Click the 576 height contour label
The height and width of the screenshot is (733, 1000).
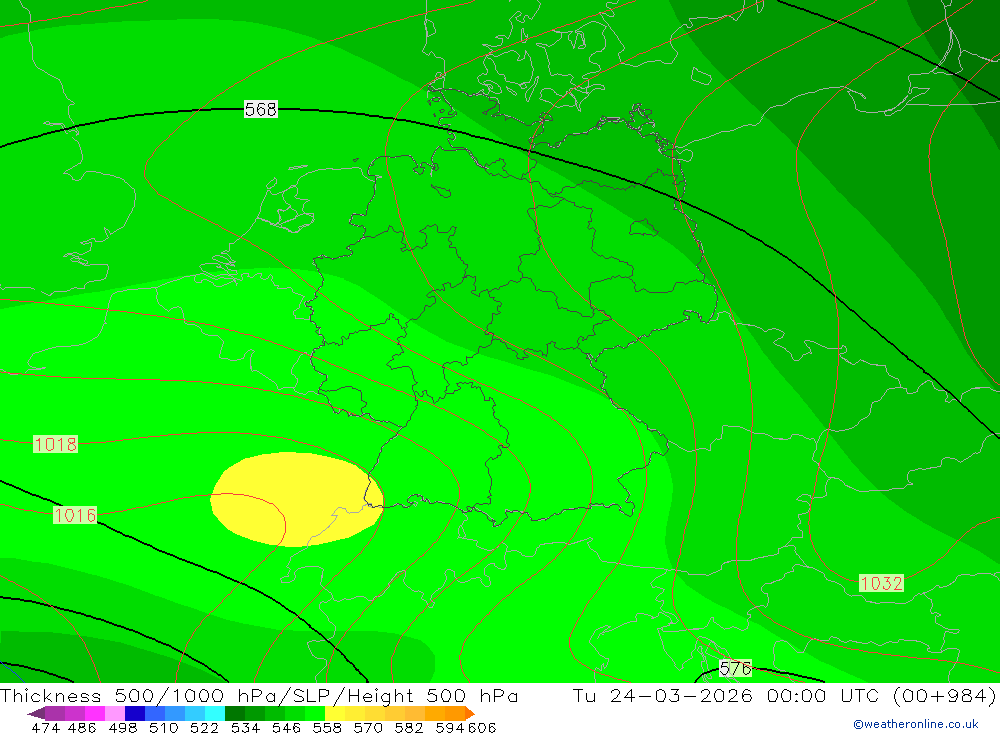735,668
